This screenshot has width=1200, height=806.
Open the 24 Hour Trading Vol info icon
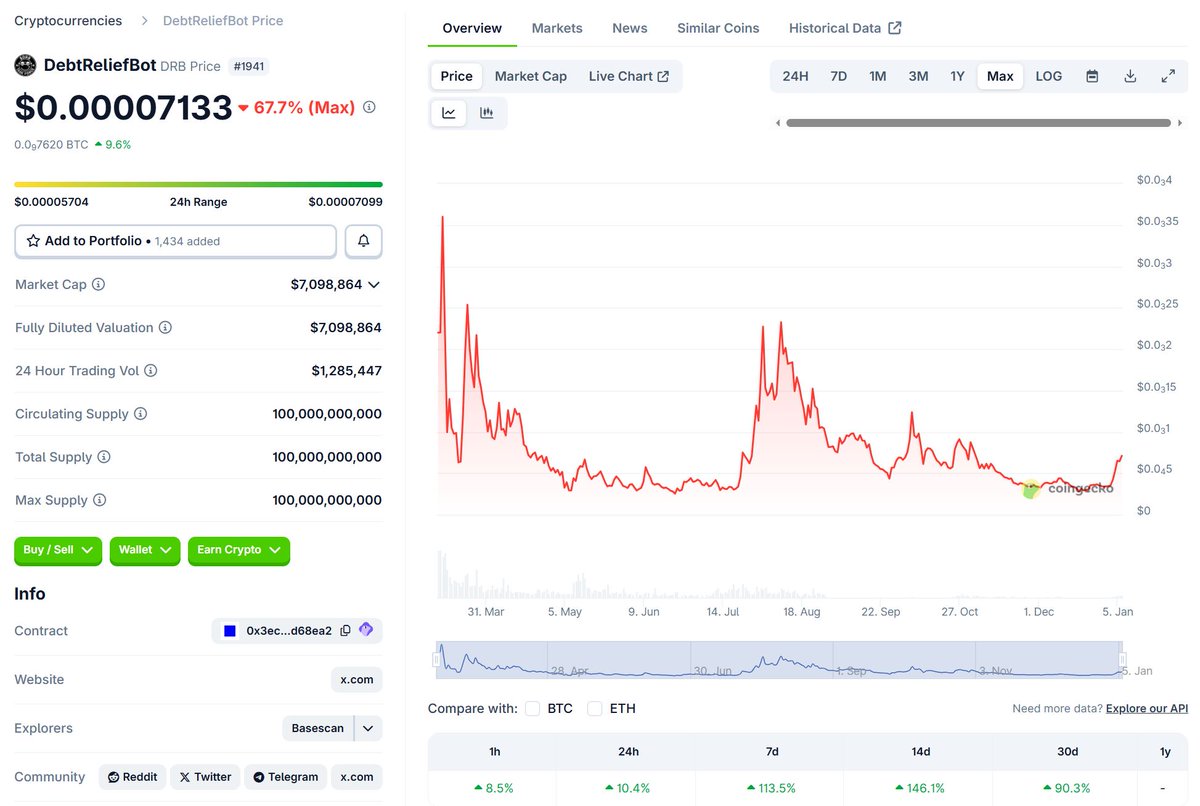coord(150,371)
